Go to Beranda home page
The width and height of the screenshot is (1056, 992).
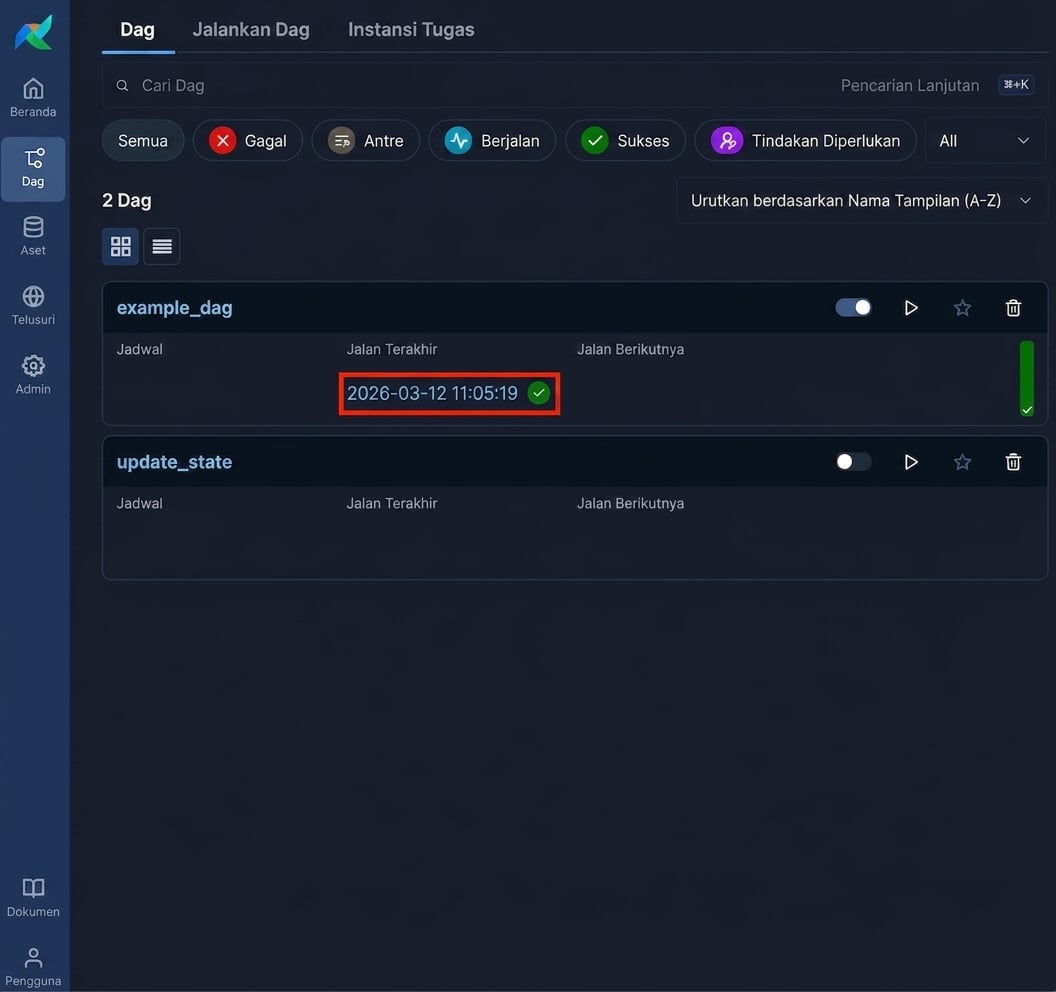click(x=33, y=98)
